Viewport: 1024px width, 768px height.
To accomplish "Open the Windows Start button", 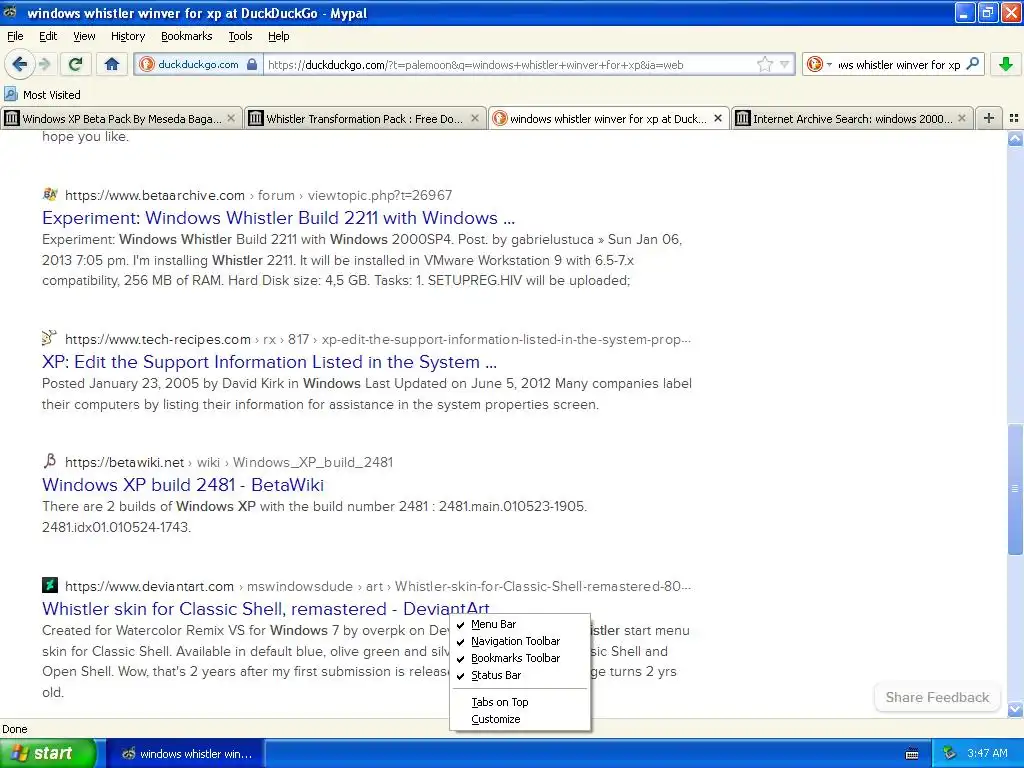I will [47, 753].
